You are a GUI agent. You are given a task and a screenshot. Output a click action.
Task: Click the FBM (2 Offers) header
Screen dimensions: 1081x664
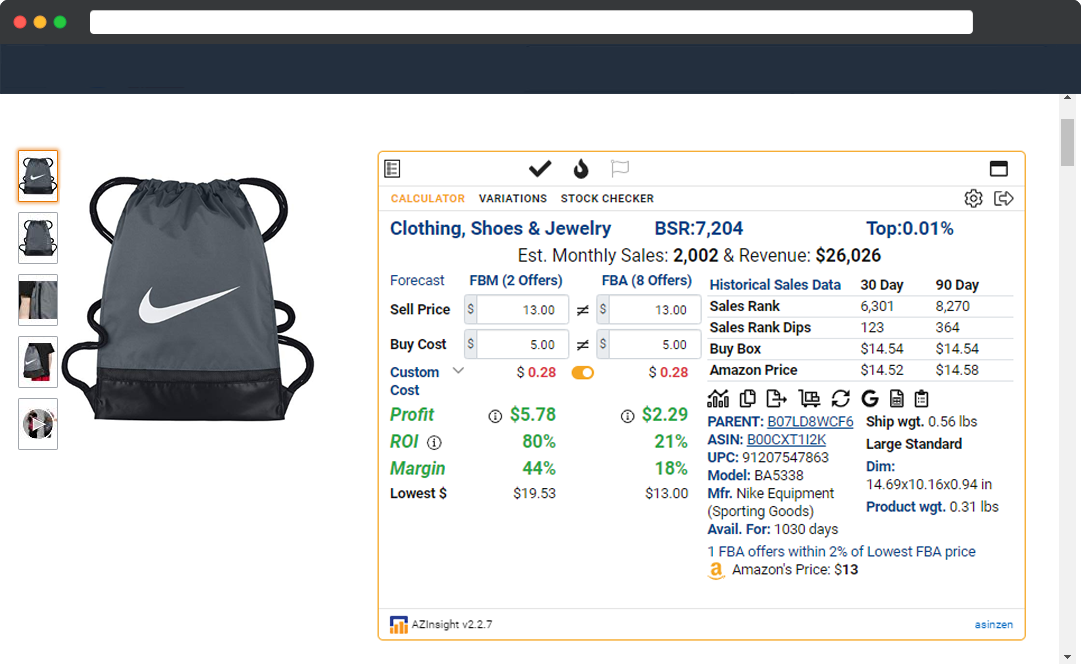pos(516,281)
